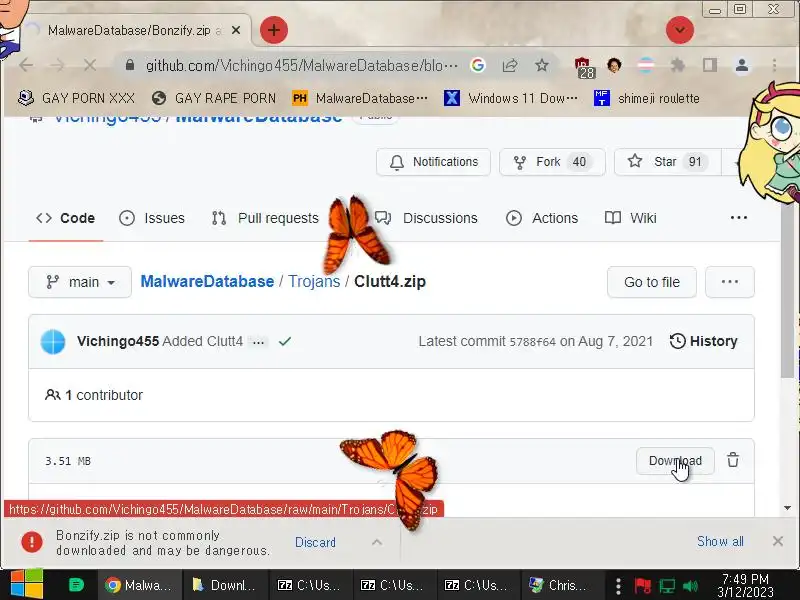Click the Notifications button
The height and width of the screenshot is (600, 800).
pyautogui.click(x=433, y=162)
